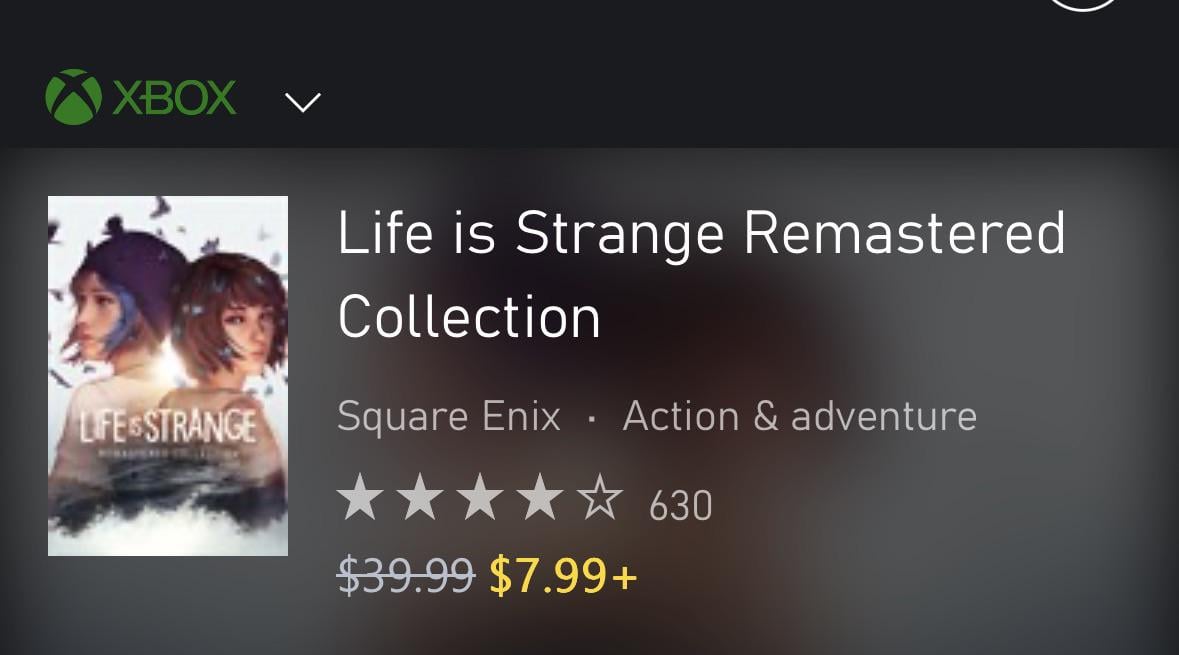Click the XBOX wordmark text
This screenshot has height=655, width=1179.
[x=175, y=98]
